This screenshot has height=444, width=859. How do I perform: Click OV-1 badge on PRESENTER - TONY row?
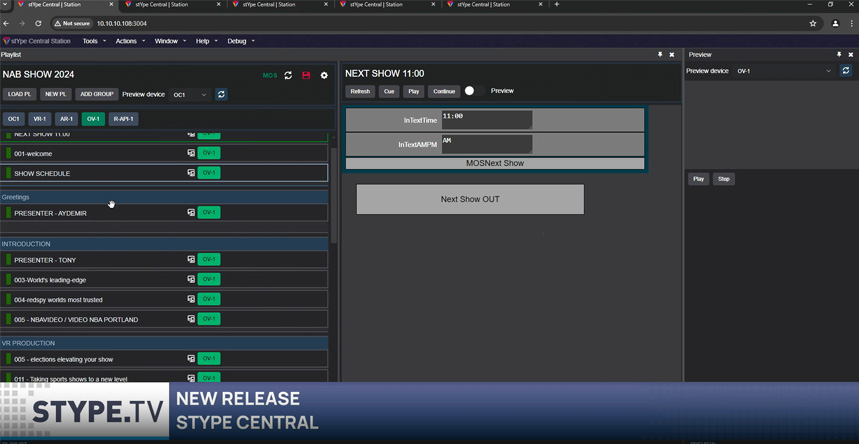(x=209, y=260)
